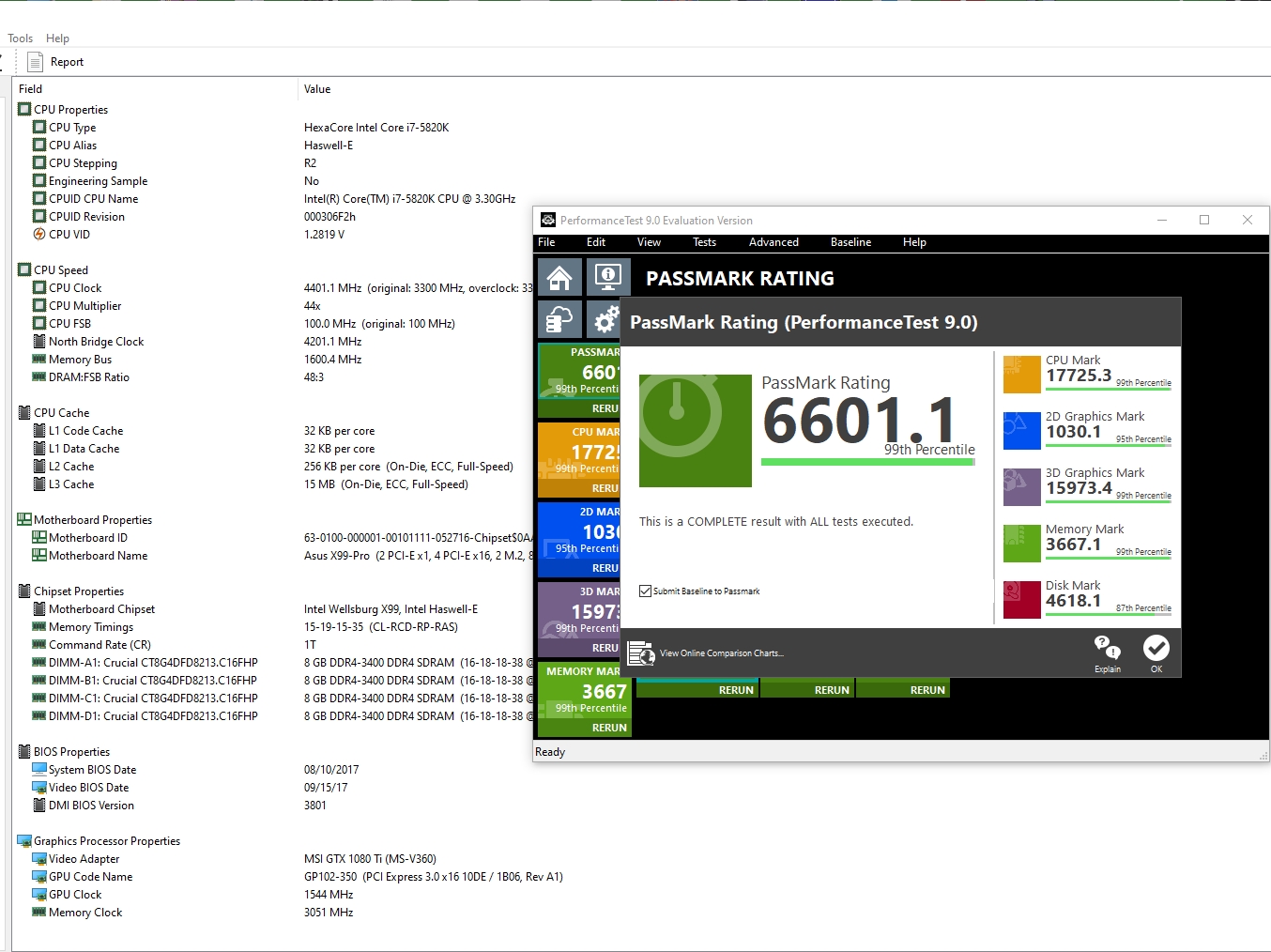Viewport: 1271px width, 952px height.
Task: Click the Report toolbar button
Action: [55, 62]
